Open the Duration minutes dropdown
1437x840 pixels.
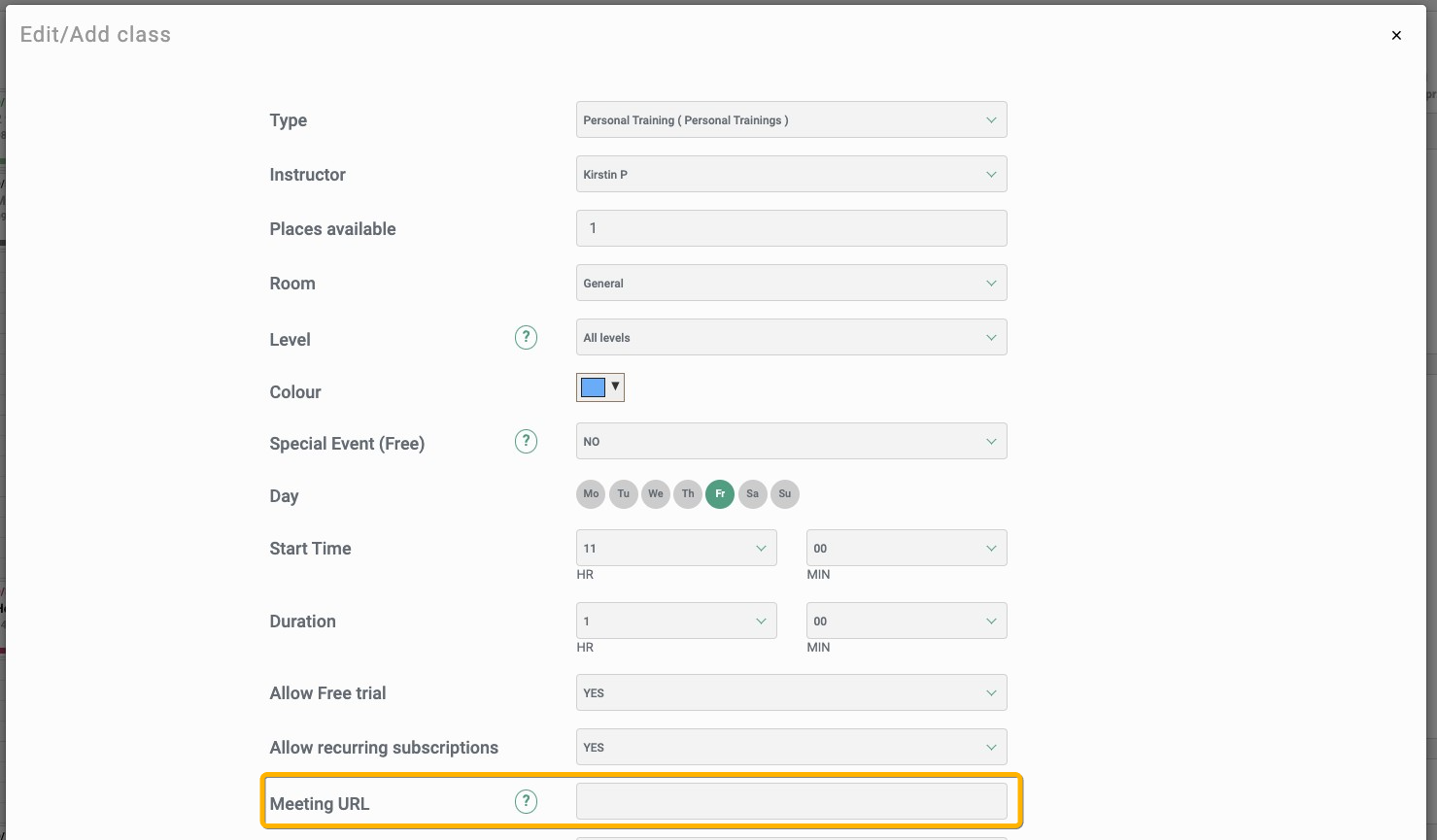click(x=906, y=622)
